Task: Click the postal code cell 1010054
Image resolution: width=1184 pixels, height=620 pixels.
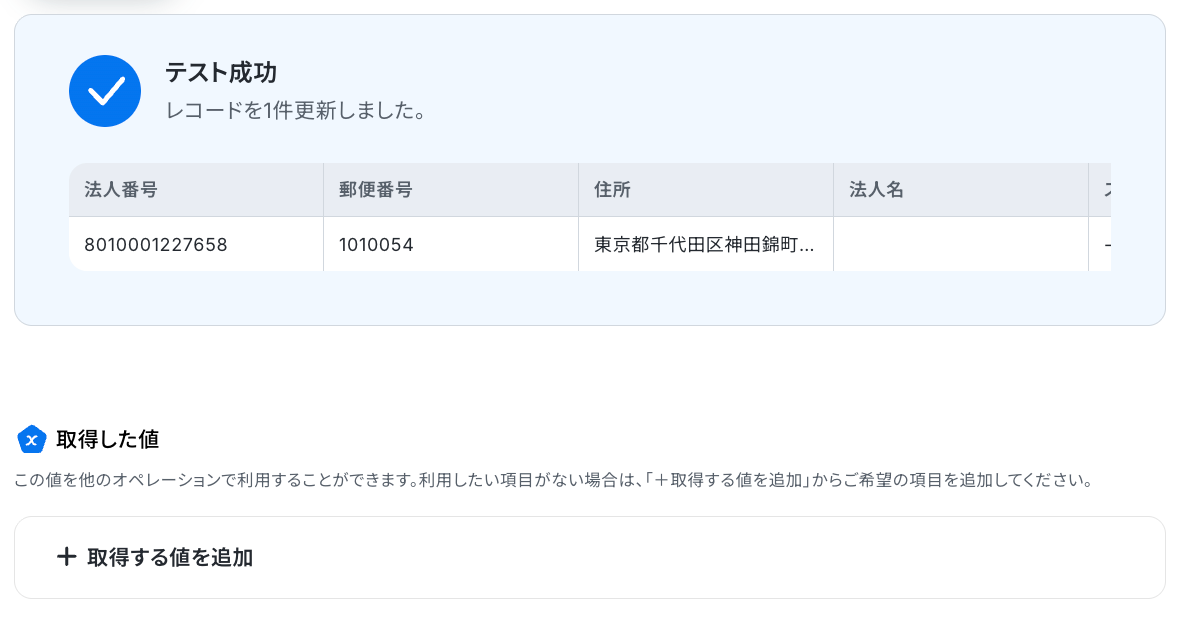Action: (x=451, y=244)
